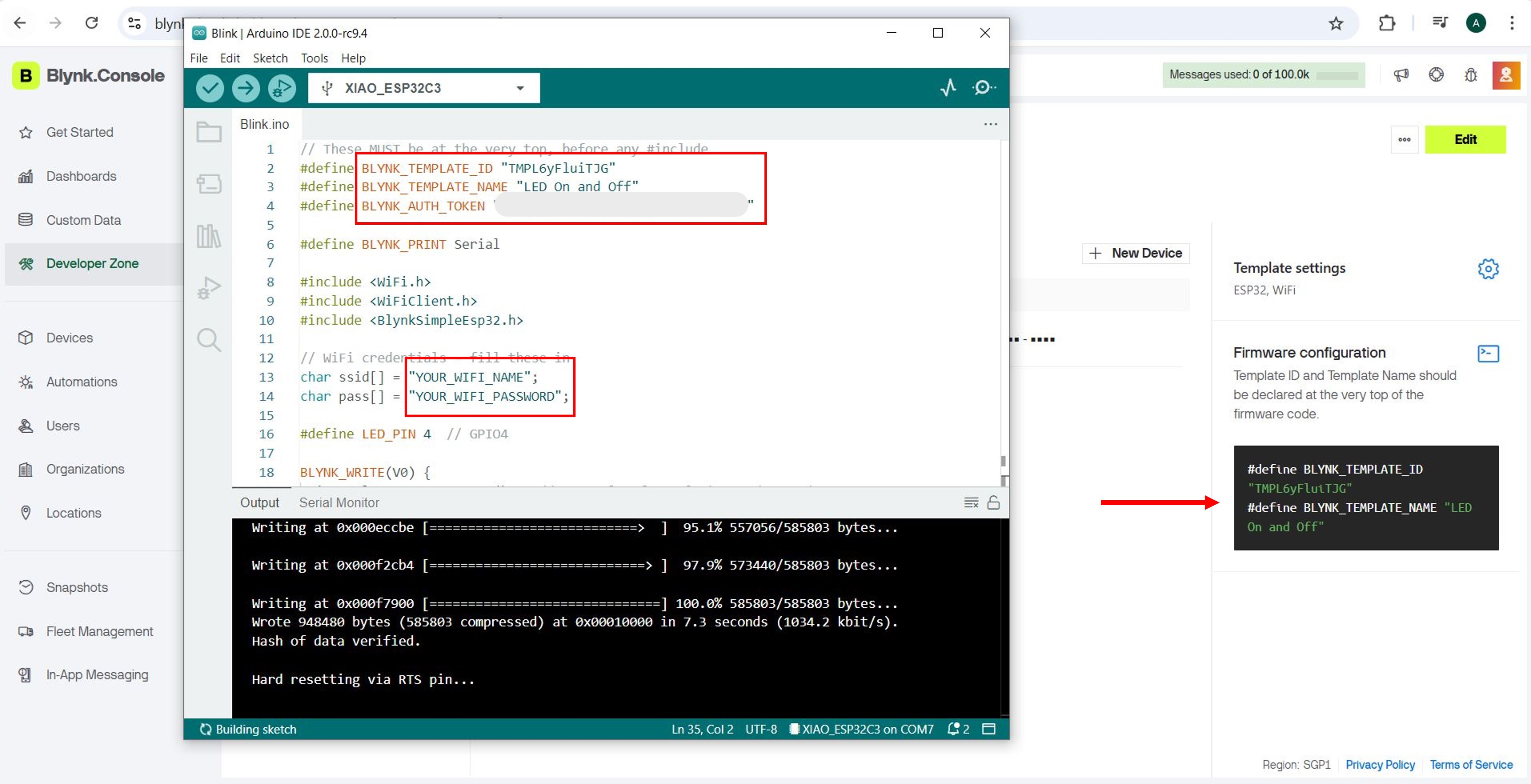The image size is (1531, 784).
Task: Open the Privacy Policy link
Action: tap(1380, 765)
